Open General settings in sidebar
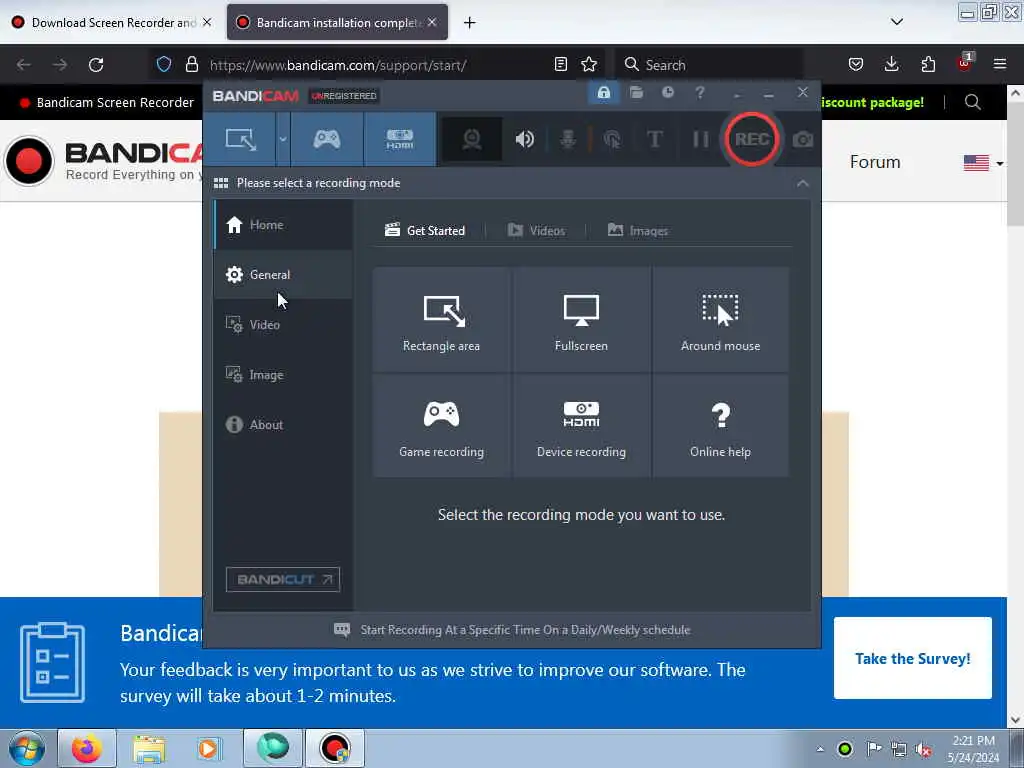The width and height of the screenshot is (1024, 768). (283, 275)
